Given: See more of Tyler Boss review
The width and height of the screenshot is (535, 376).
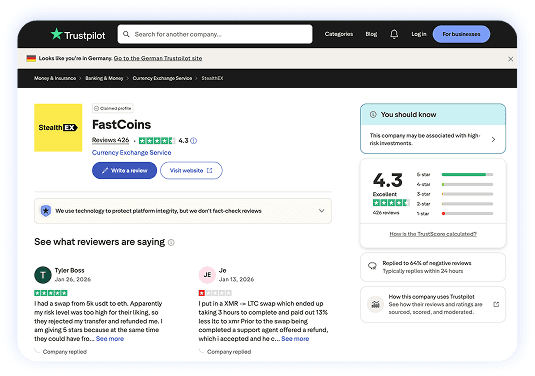Looking at the screenshot, I should click(x=110, y=339).
